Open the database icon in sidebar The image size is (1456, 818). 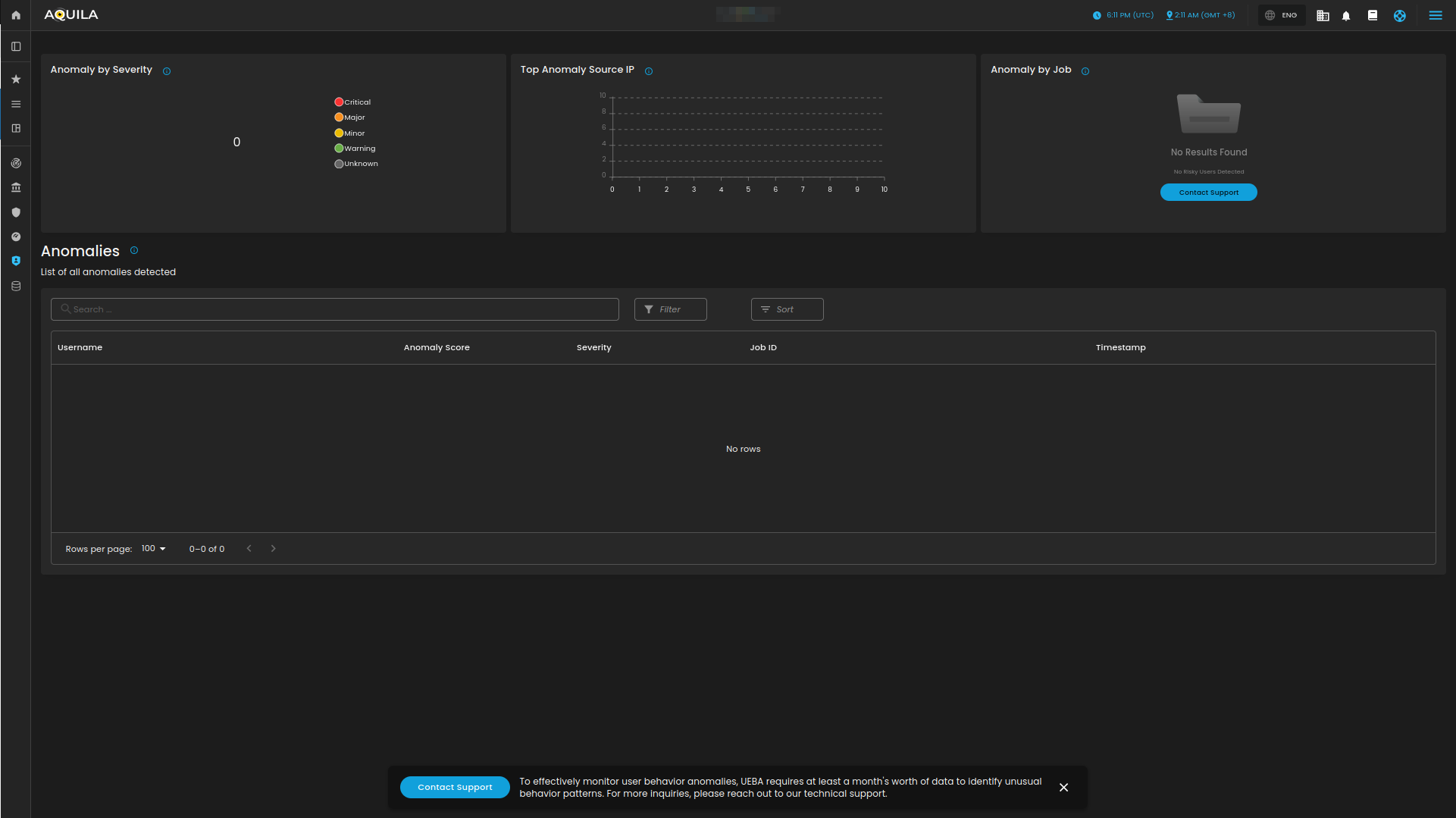pos(16,287)
